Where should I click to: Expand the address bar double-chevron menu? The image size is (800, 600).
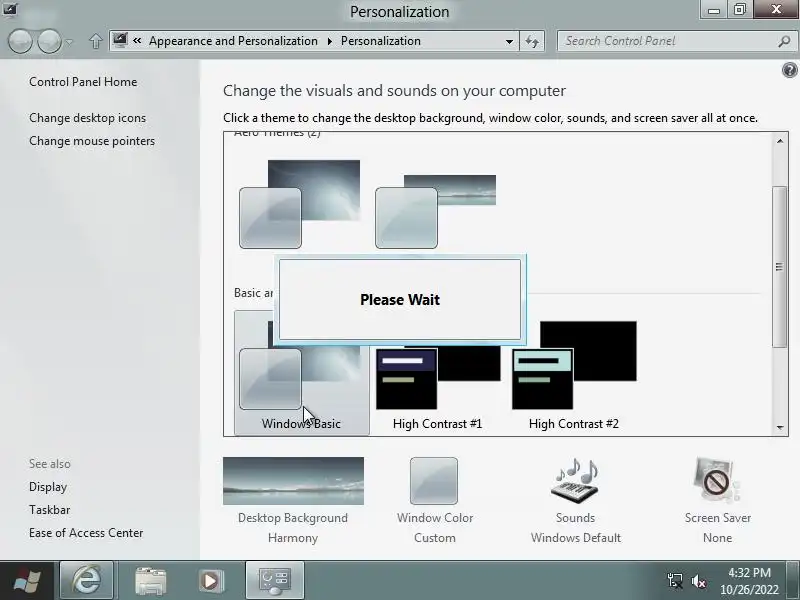coord(137,40)
